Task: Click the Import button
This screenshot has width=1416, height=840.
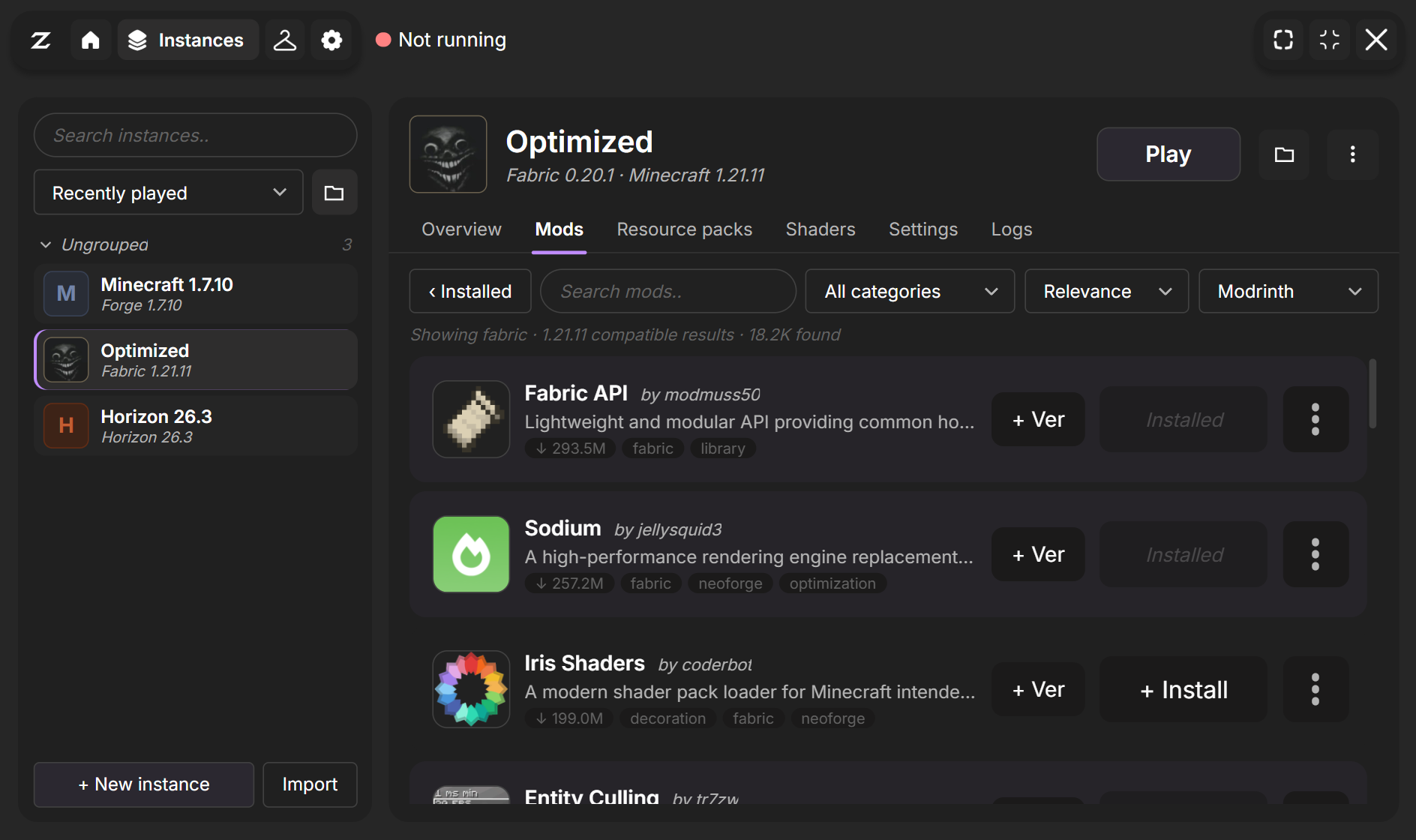Action: click(310, 784)
